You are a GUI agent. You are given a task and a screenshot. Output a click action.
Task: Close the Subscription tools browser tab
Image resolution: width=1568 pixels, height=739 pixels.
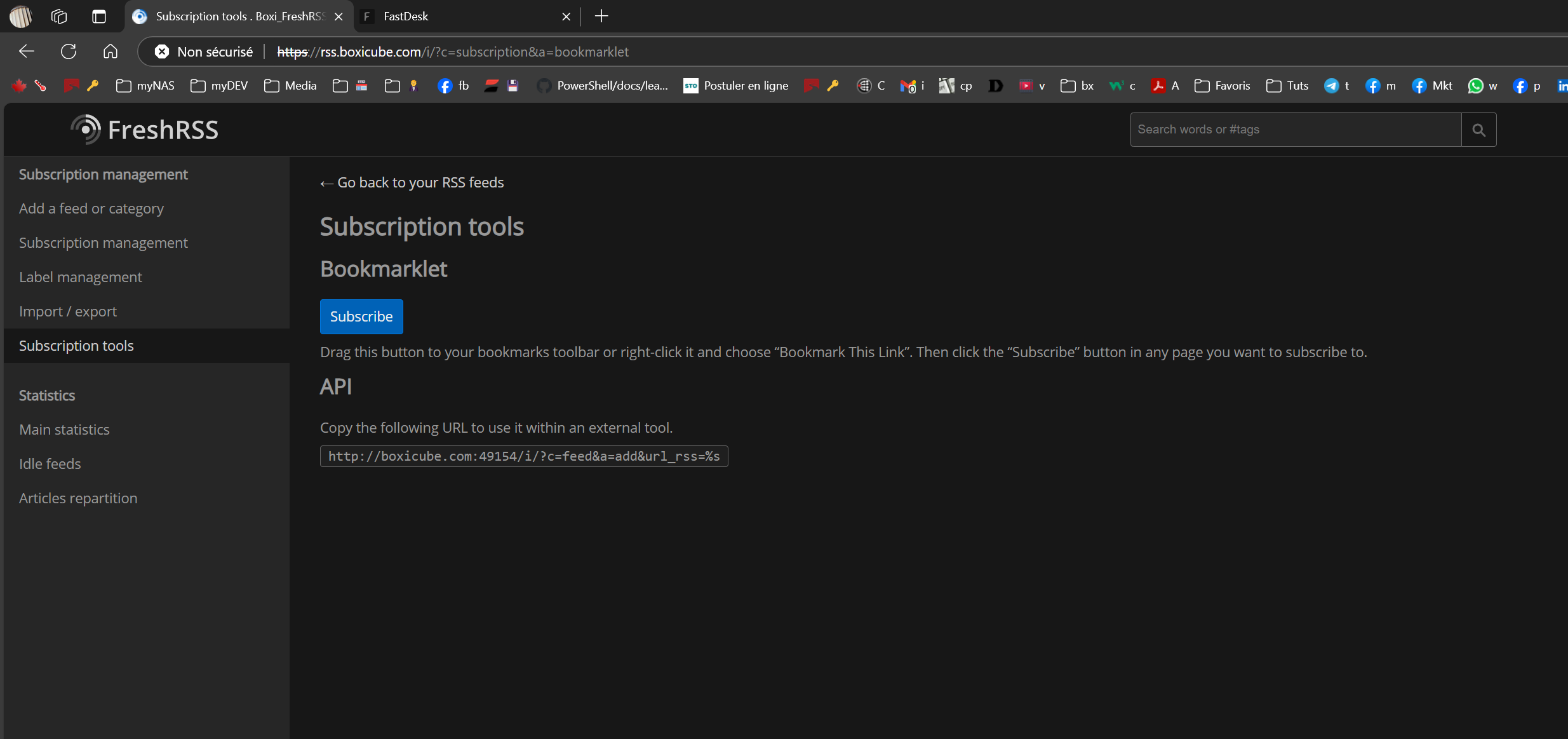[x=338, y=17]
